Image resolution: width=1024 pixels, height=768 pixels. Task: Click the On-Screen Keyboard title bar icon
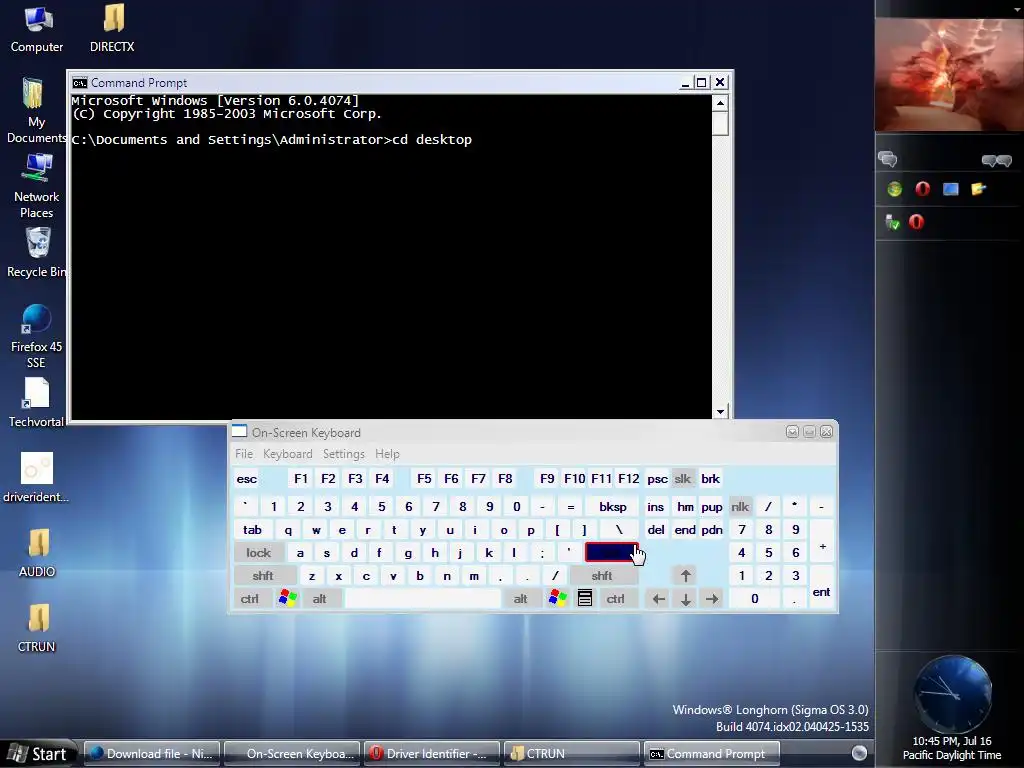click(240, 431)
